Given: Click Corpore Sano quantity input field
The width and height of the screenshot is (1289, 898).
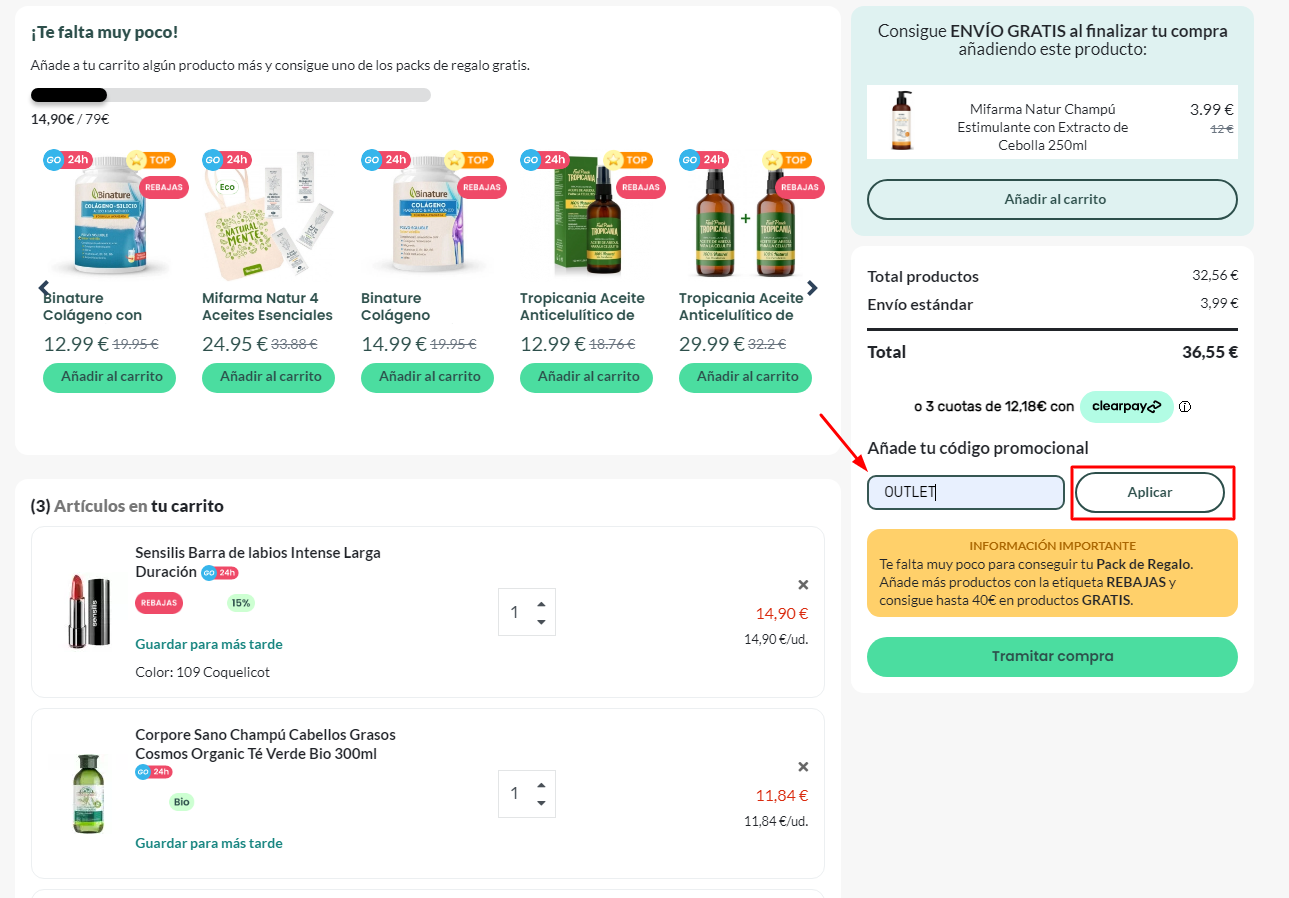Looking at the screenshot, I should click(515, 793).
